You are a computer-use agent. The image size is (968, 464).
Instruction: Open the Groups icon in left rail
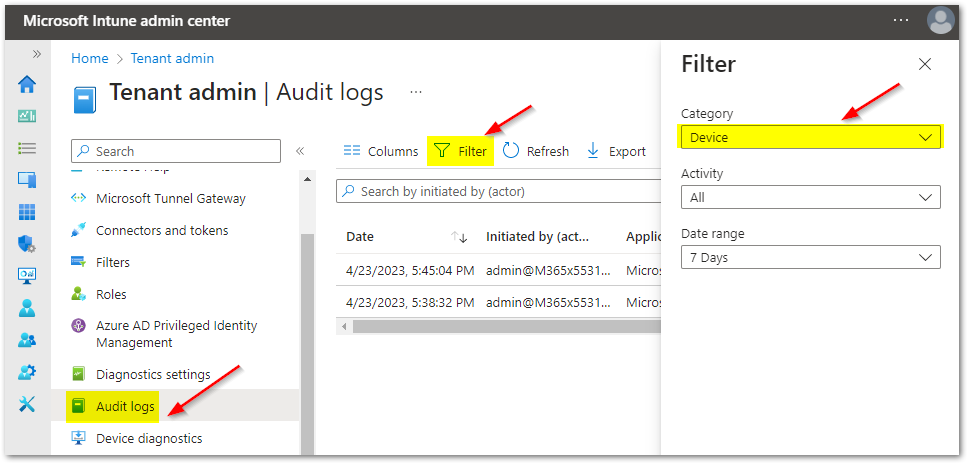(27, 340)
